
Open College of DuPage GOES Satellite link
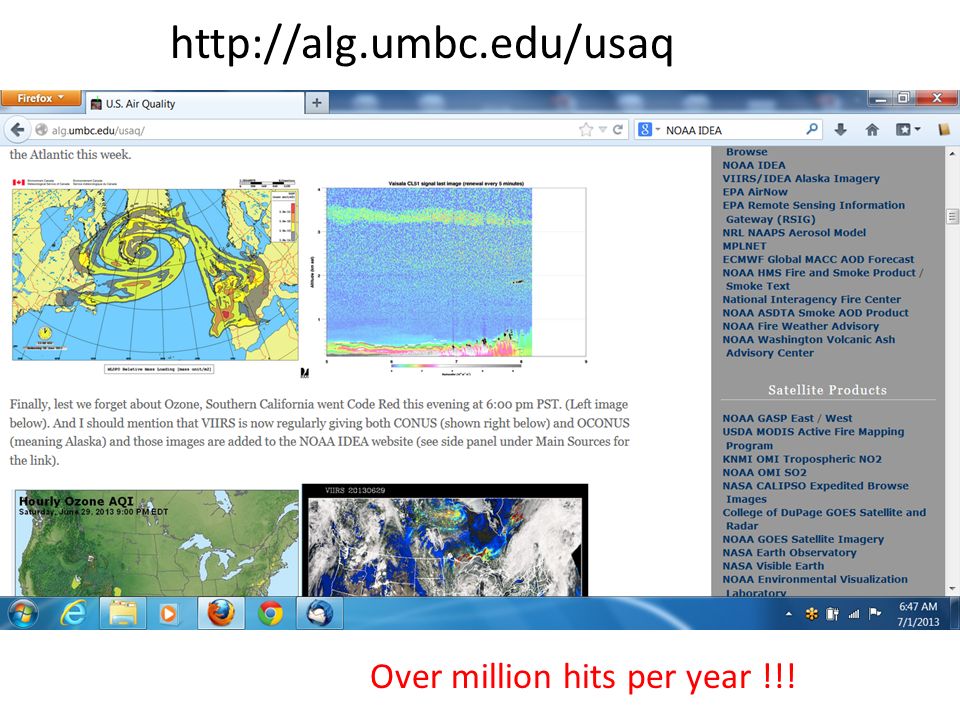(x=824, y=519)
